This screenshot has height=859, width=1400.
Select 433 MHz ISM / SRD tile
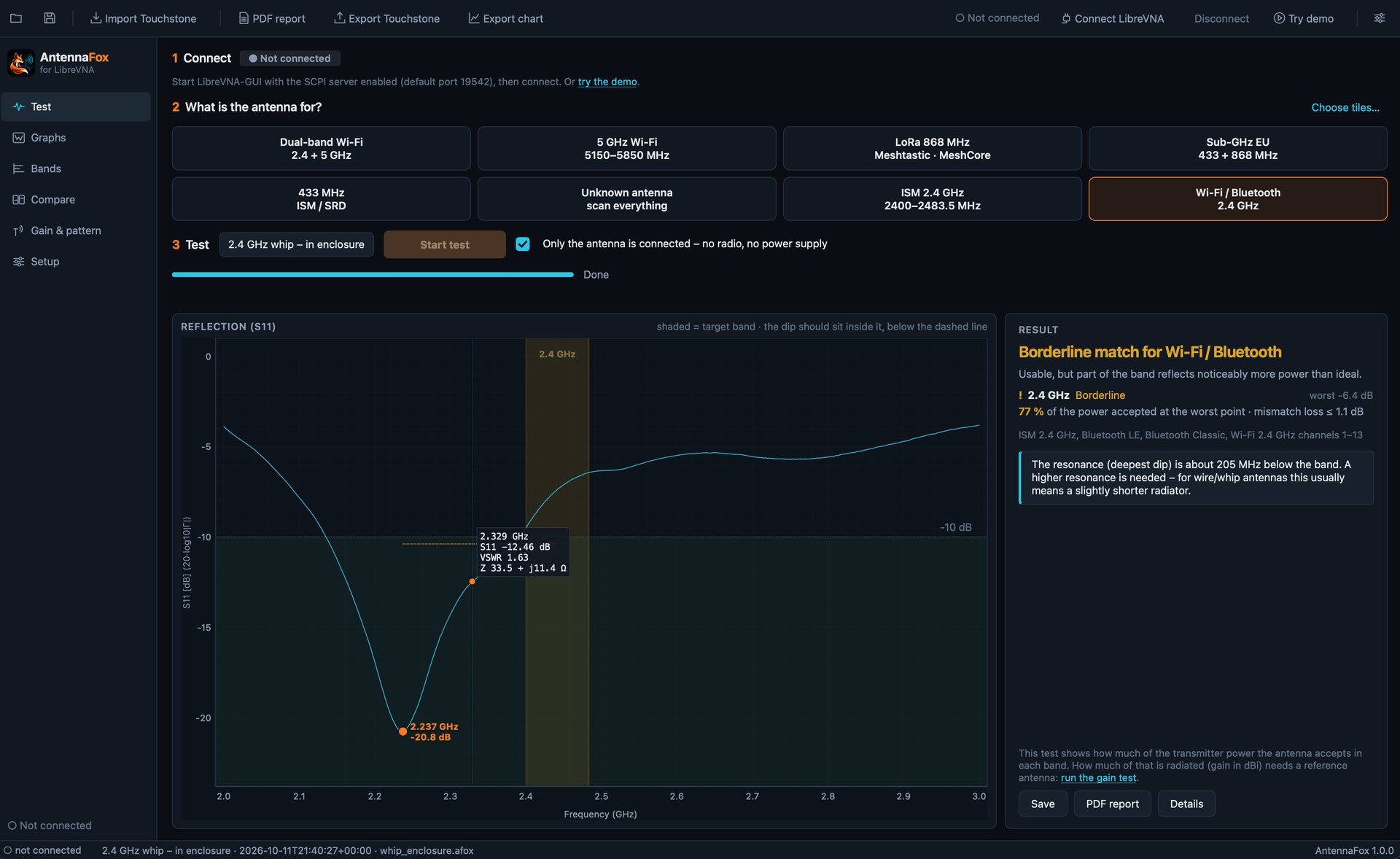pyautogui.click(x=321, y=199)
